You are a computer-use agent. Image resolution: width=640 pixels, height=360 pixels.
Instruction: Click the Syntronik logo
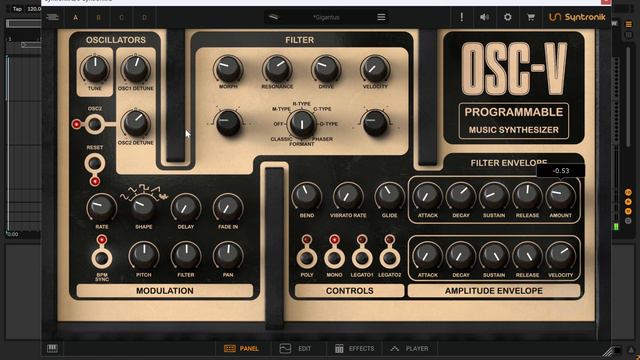pos(577,17)
